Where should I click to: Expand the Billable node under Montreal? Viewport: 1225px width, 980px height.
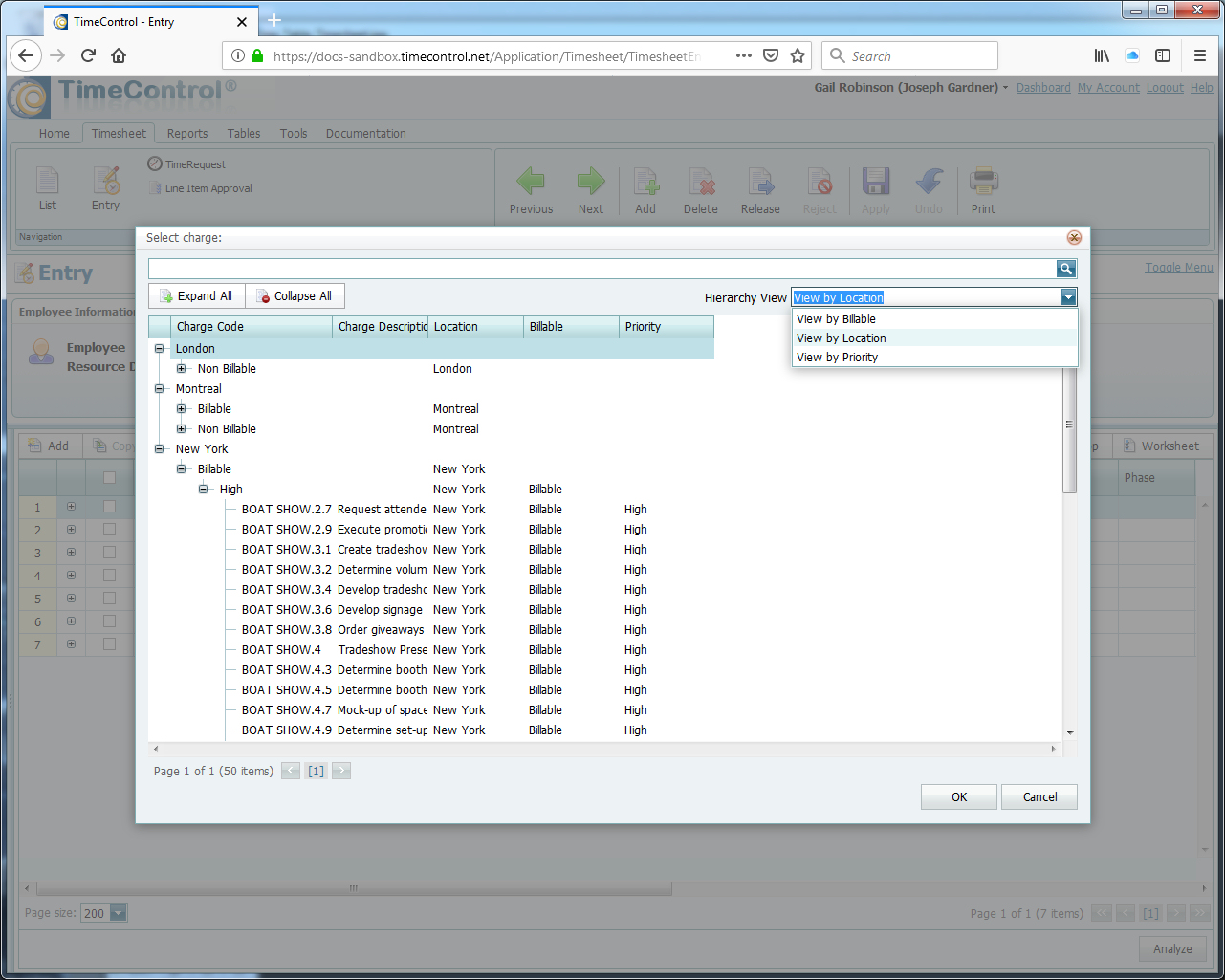pos(182,408)
